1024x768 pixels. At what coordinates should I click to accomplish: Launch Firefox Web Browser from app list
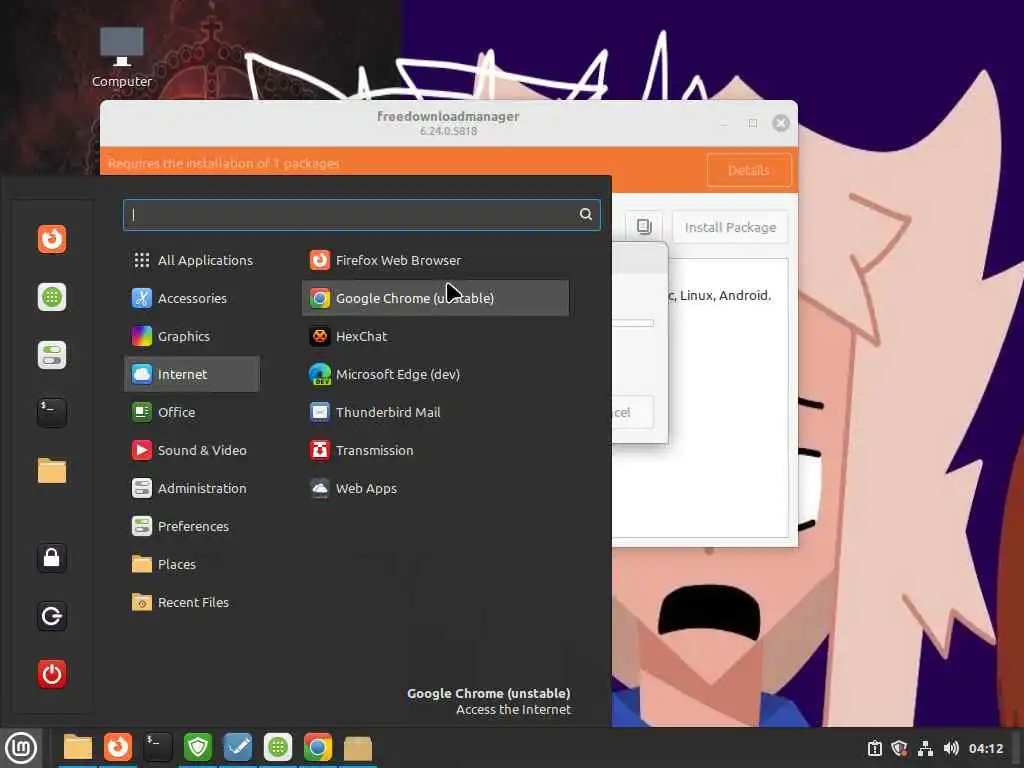click(x=435, y=261)
